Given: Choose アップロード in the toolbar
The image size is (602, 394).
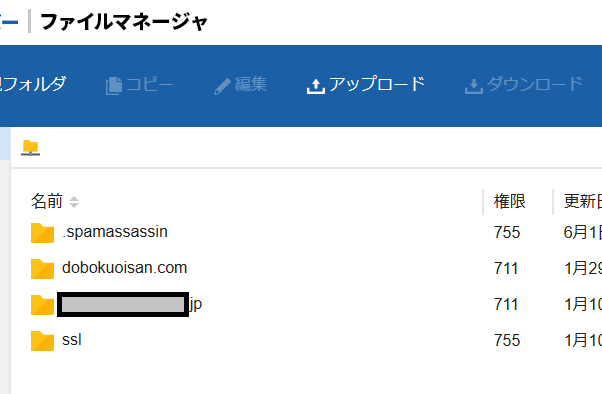Looking at the screenshot, I should tap(377, 84).
